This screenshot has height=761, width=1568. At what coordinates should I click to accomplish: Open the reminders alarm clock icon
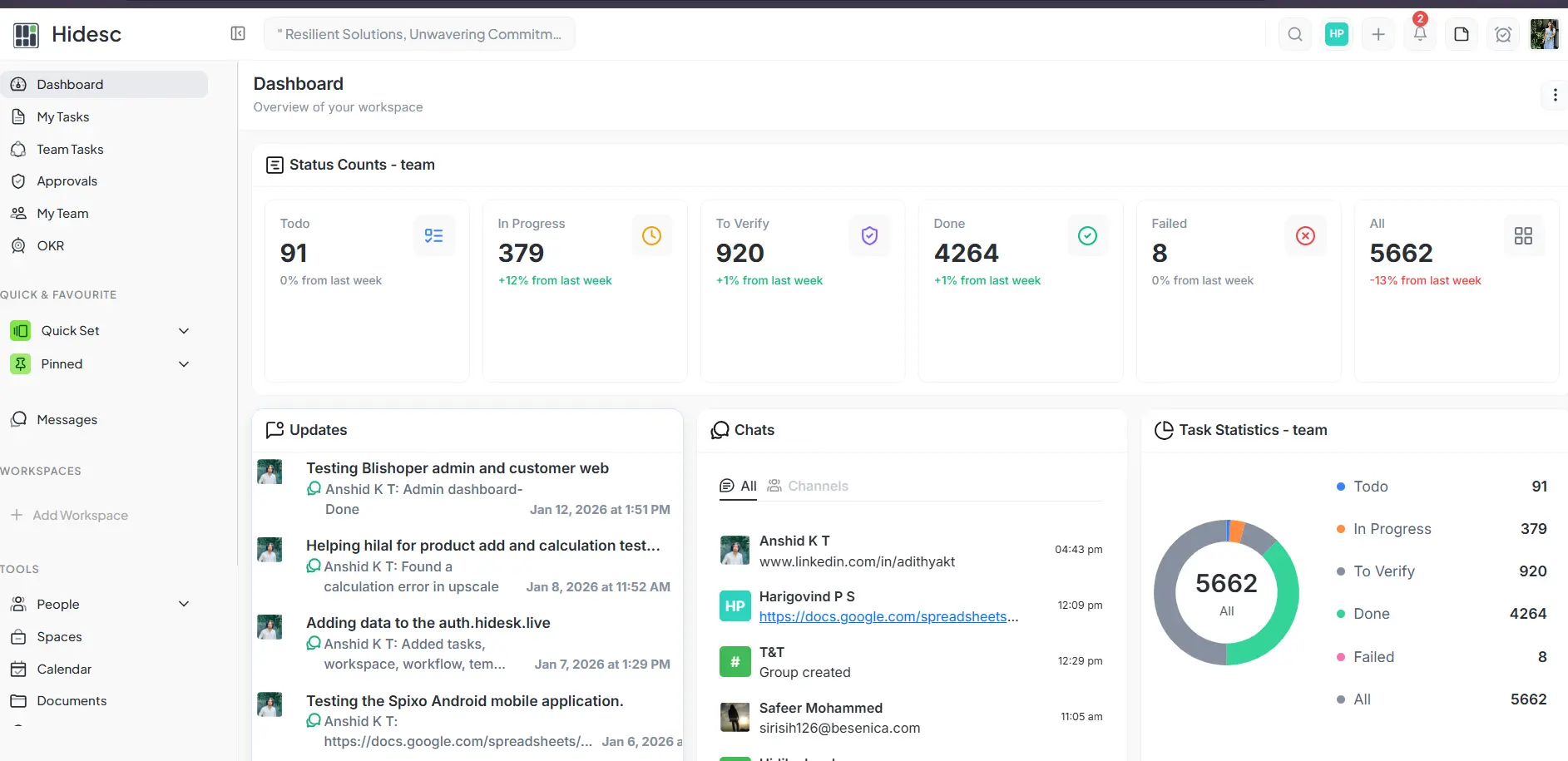(x=1503, y=34)
